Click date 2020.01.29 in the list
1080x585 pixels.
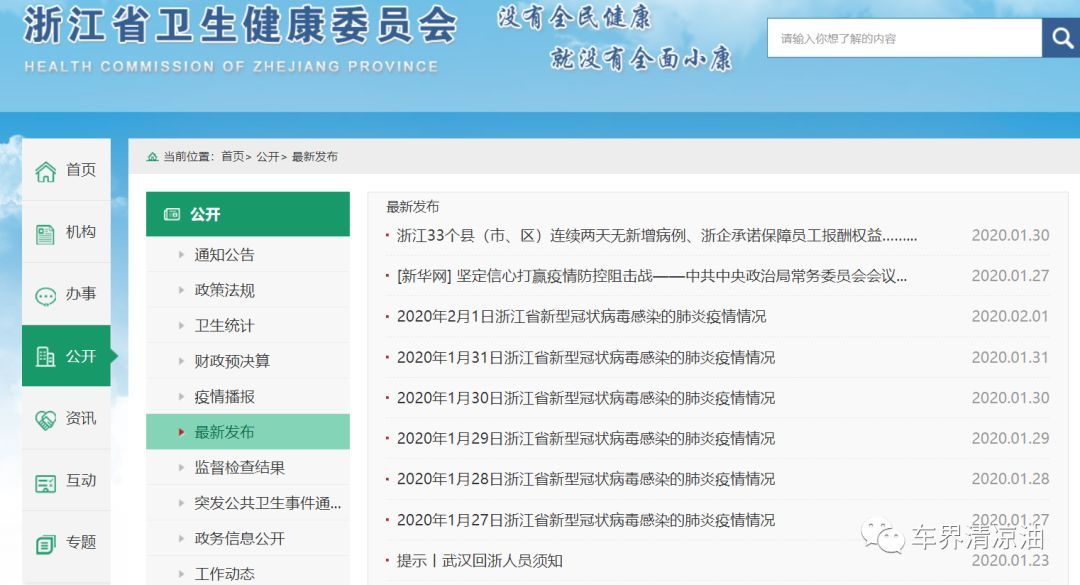(1010, 438)
